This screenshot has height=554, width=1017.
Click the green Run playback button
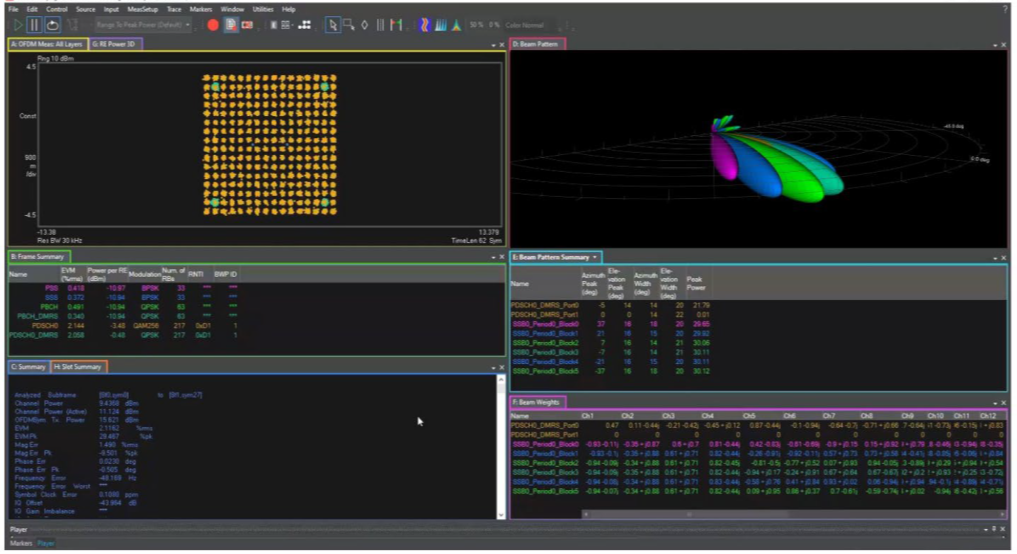17,25
